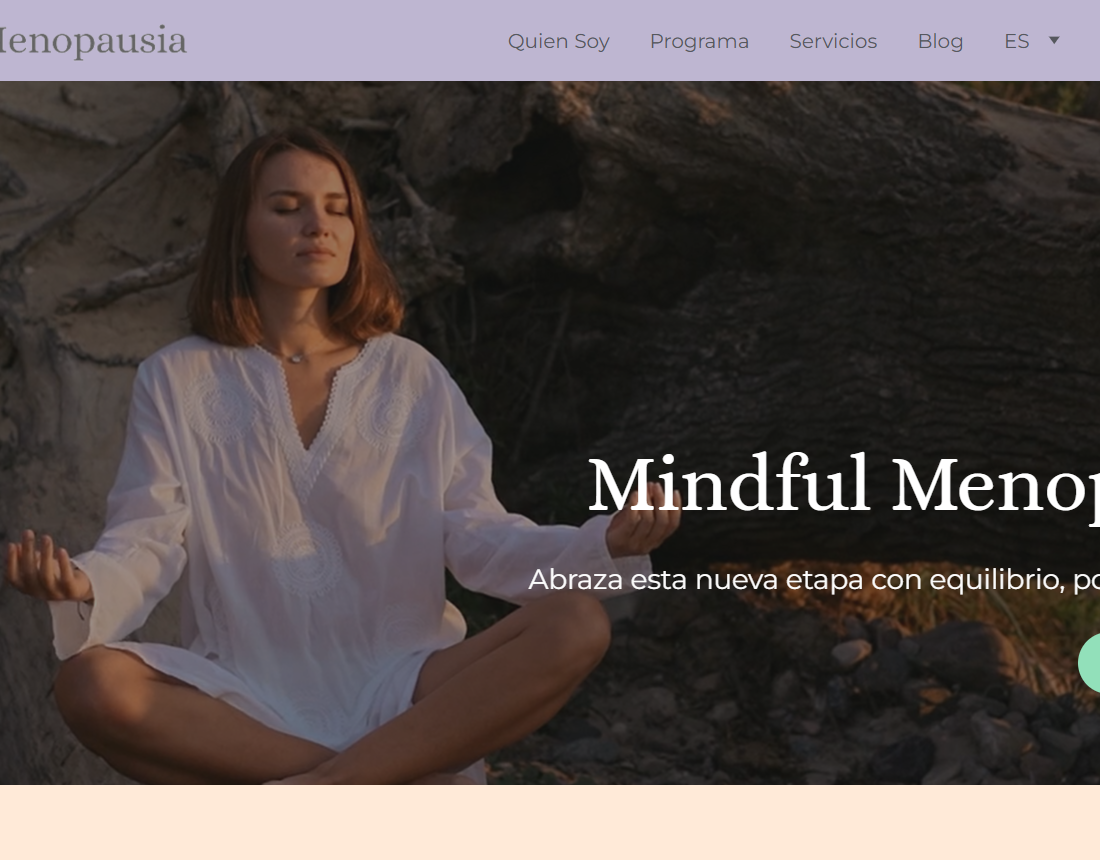
Task: Click the woman's raised hand near the heading
Action: point(642,517)
